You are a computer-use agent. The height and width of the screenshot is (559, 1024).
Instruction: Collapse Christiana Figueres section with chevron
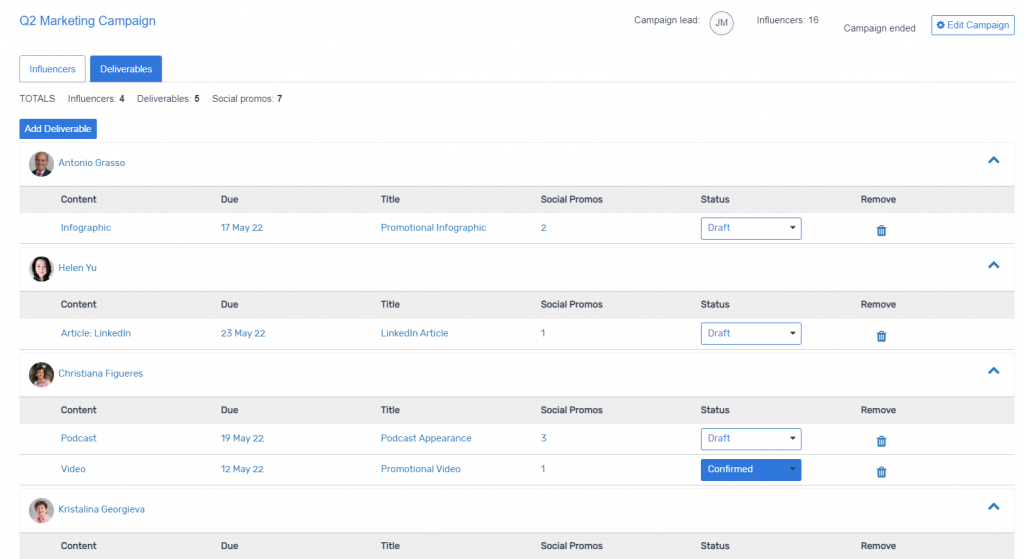993,371
